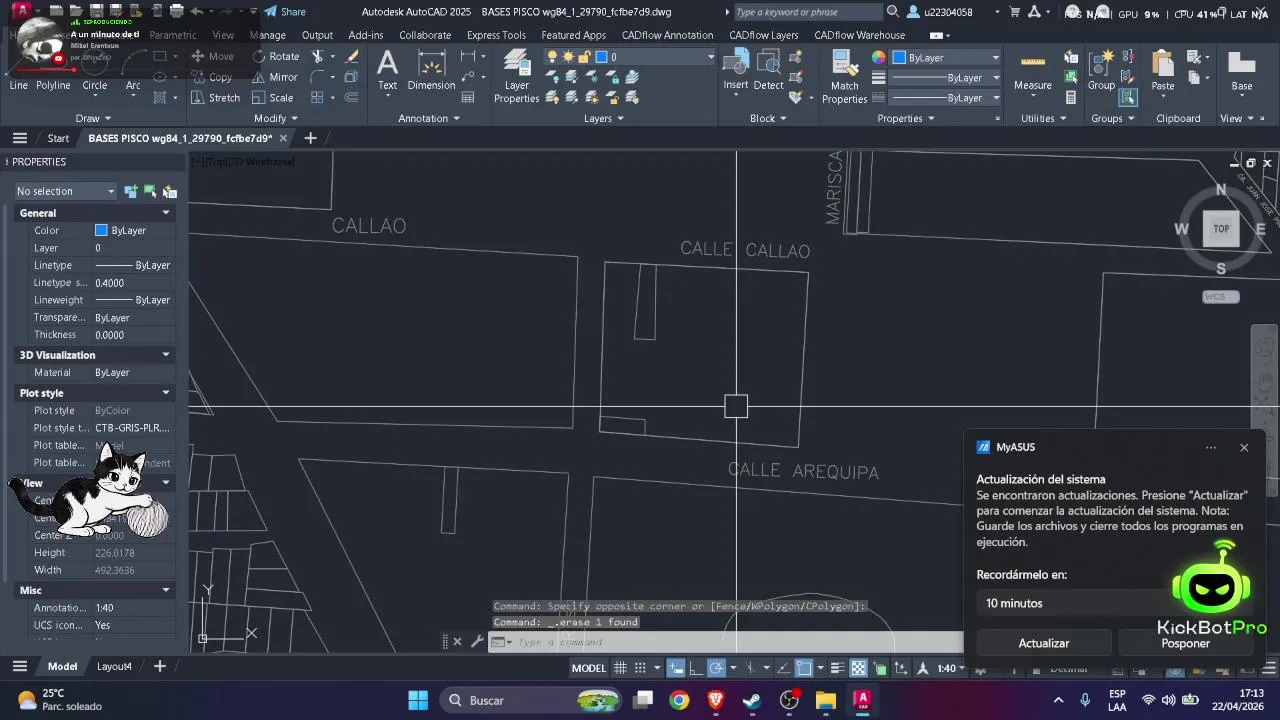Toggle drawing grid display in status bar
Screen dimensions: 1280x720
[620, 668]
